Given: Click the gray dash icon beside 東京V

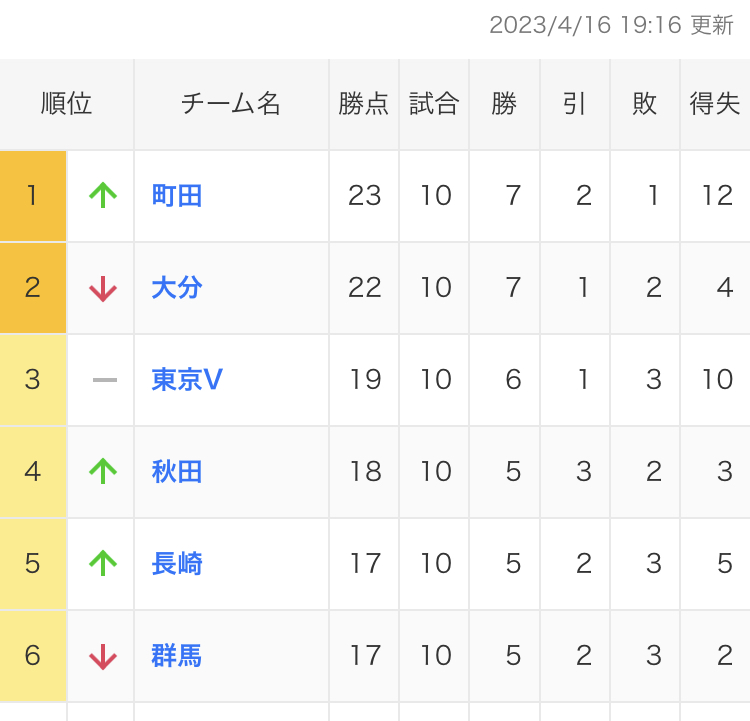Looking at the screenshot, I should click(104, 380).
